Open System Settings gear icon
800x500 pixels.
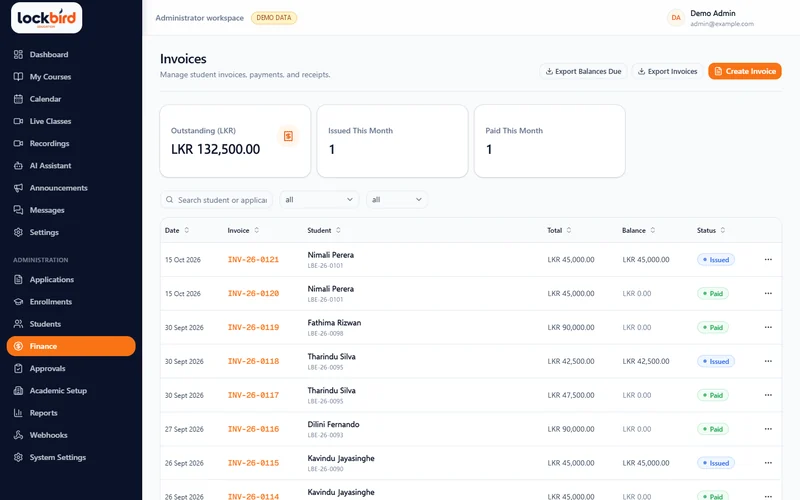pos(18,457)
